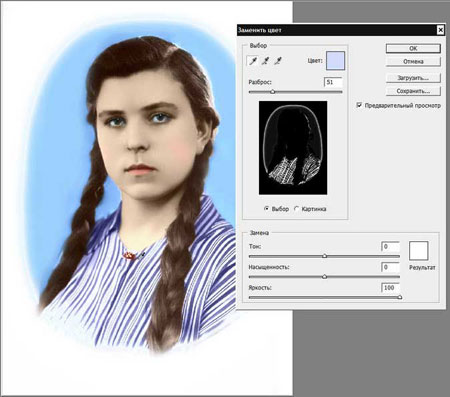
Task: Click the Разброс value field
Action: tap(333, 82)
